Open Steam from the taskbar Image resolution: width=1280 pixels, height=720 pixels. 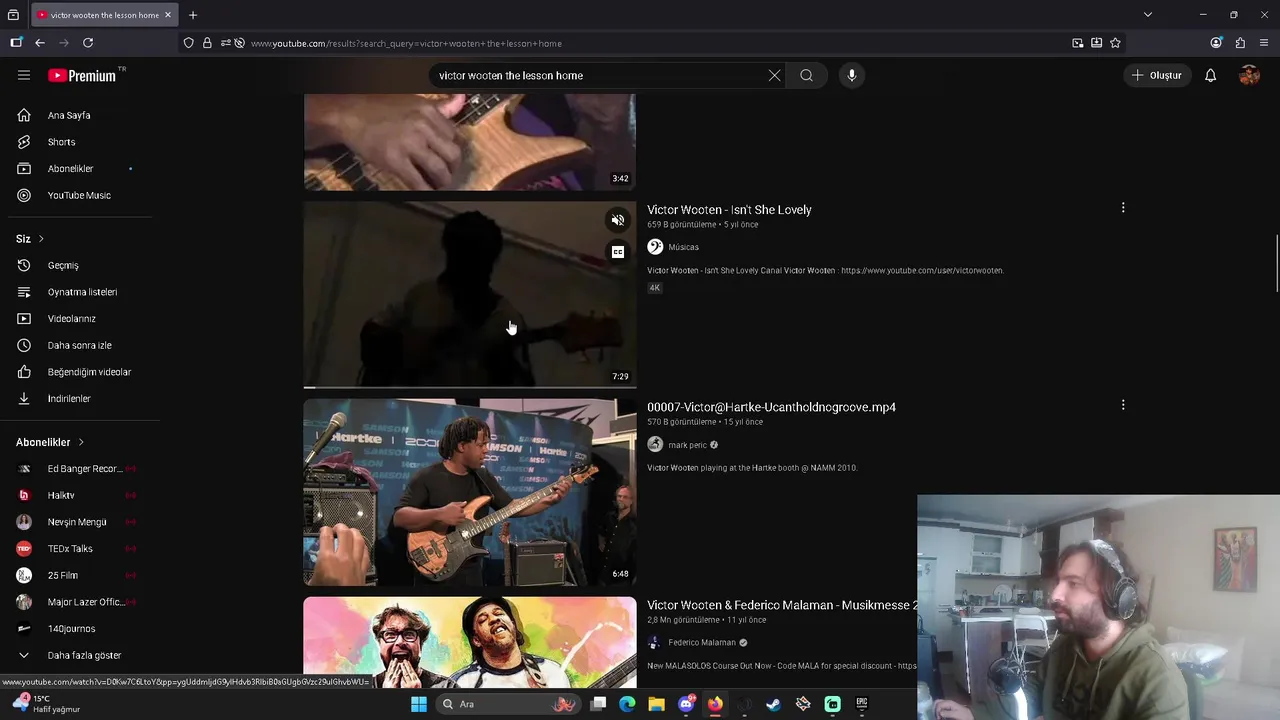point(773,704)
